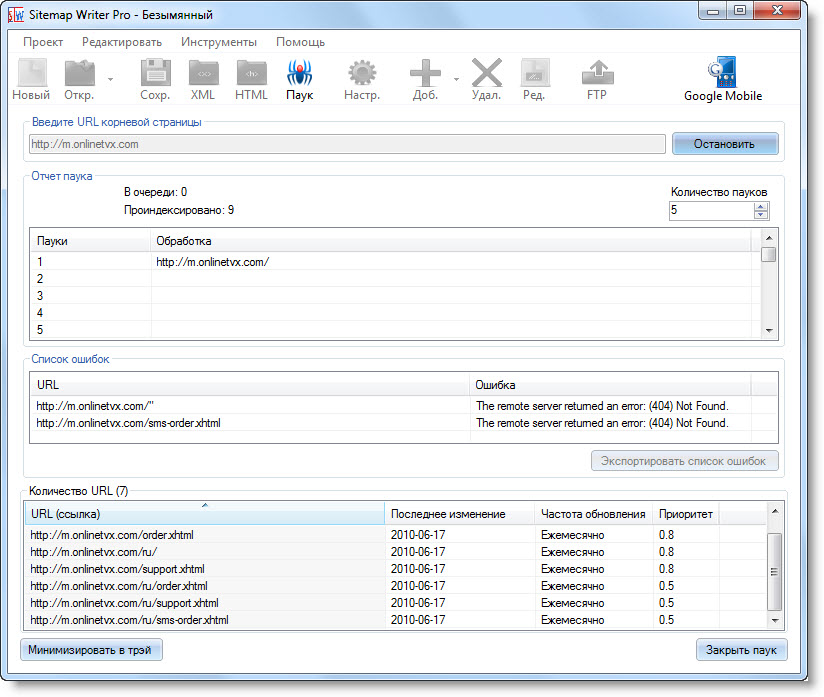Click the Sitemap Writer Pro title icon
This screenshot has height=697, width=824.
(x=16, y=15)
